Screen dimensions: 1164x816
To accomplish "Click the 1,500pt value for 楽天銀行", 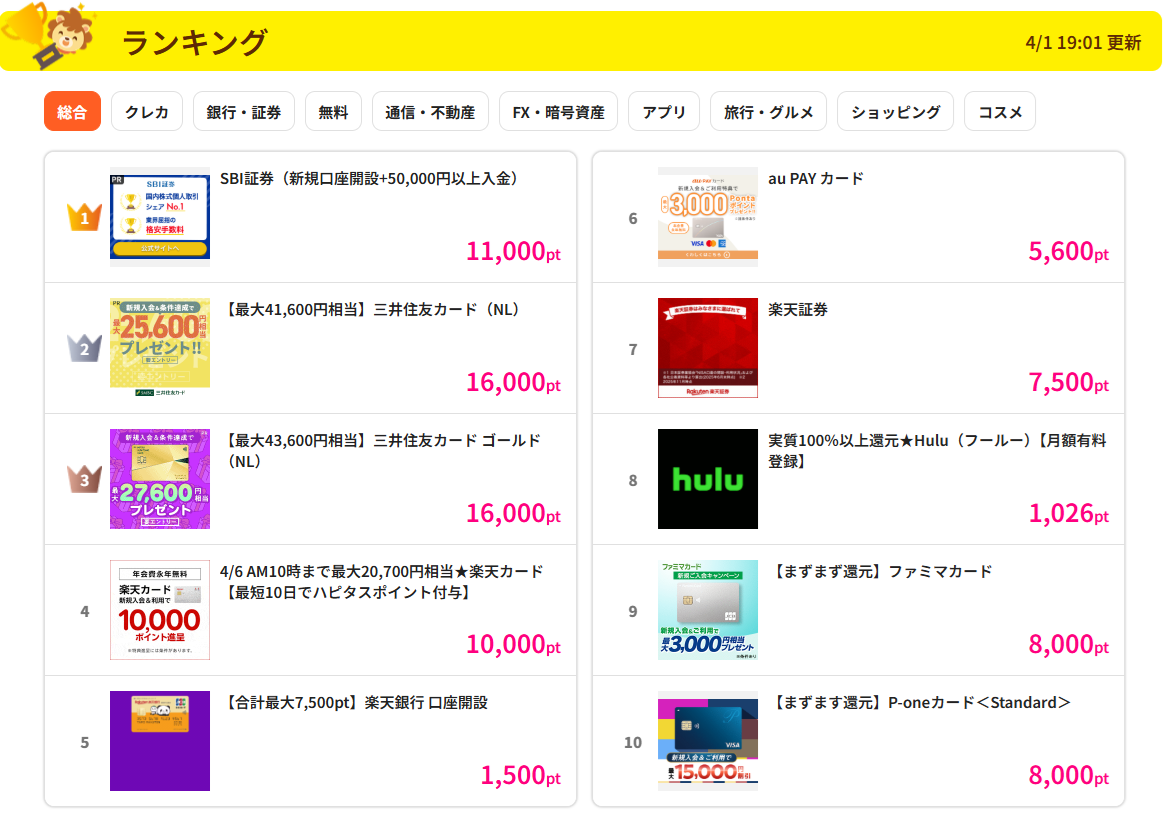I will 520,776.
